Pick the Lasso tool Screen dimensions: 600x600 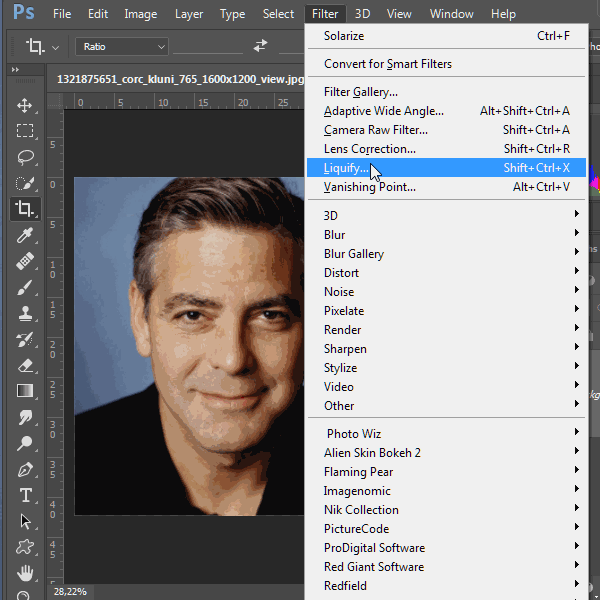coord(25,157)
